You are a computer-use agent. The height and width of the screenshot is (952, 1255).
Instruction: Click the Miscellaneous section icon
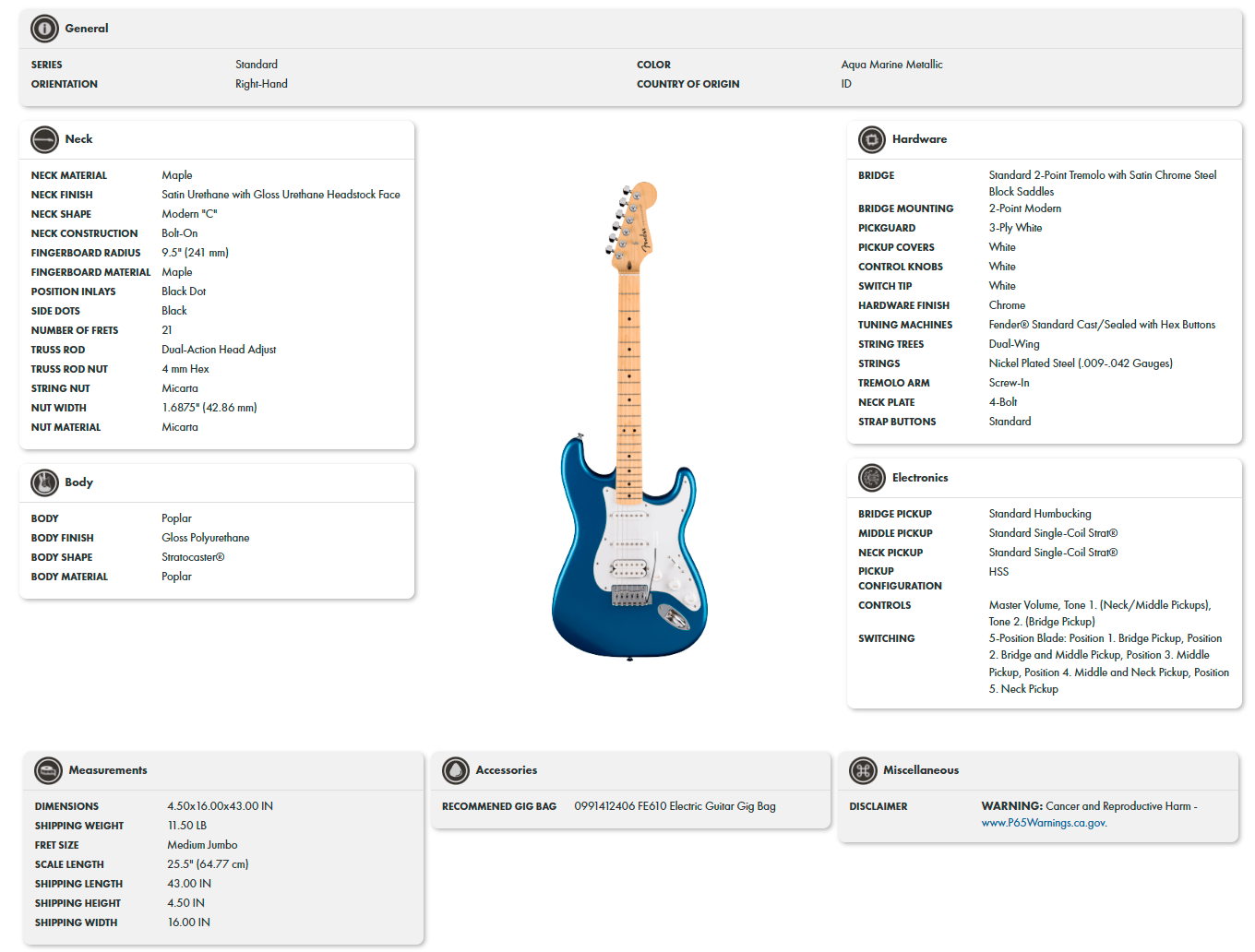[x=864, y=770]
